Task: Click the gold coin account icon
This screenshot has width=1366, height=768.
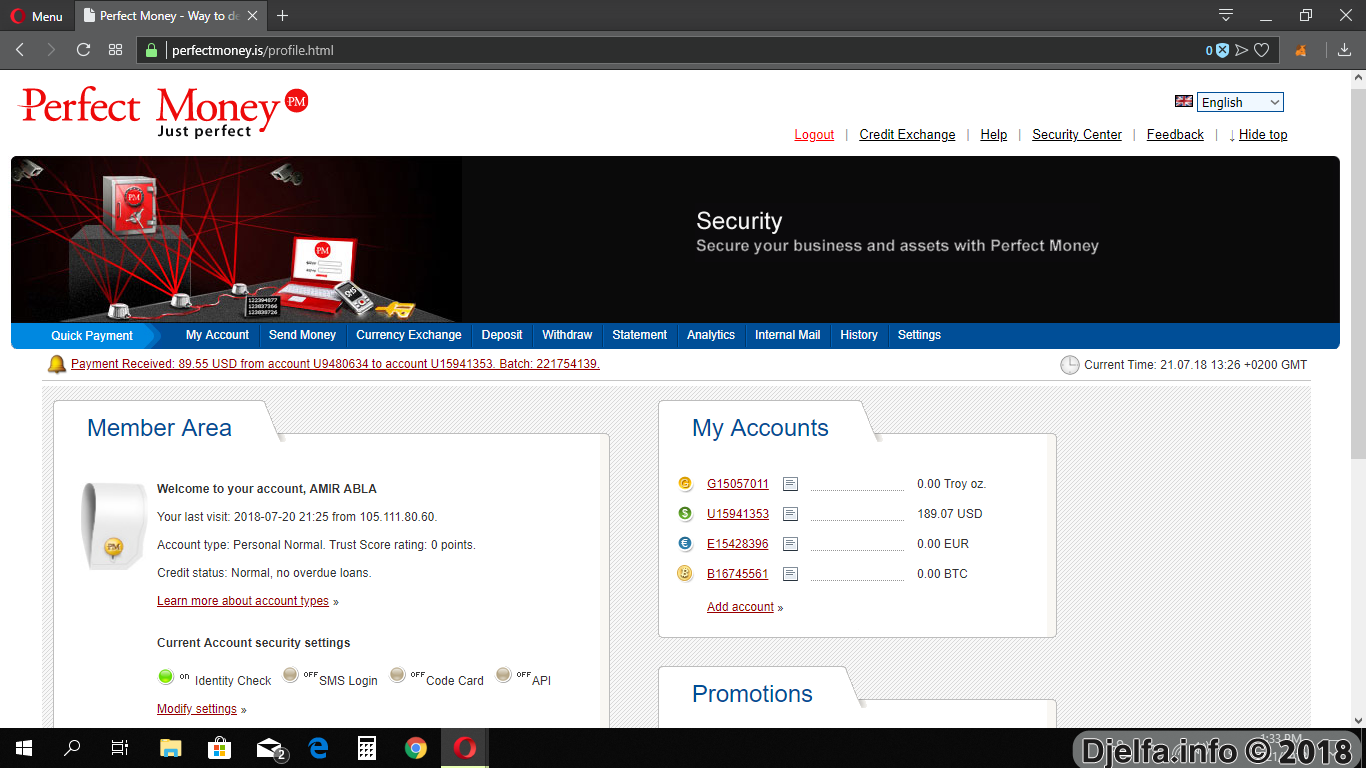Action: [685, 484]
